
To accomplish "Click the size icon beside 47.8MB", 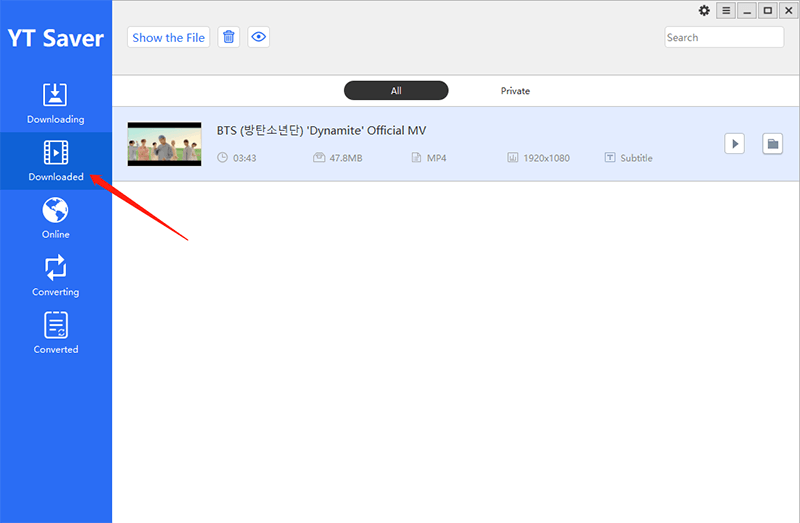I will (319, 158).
